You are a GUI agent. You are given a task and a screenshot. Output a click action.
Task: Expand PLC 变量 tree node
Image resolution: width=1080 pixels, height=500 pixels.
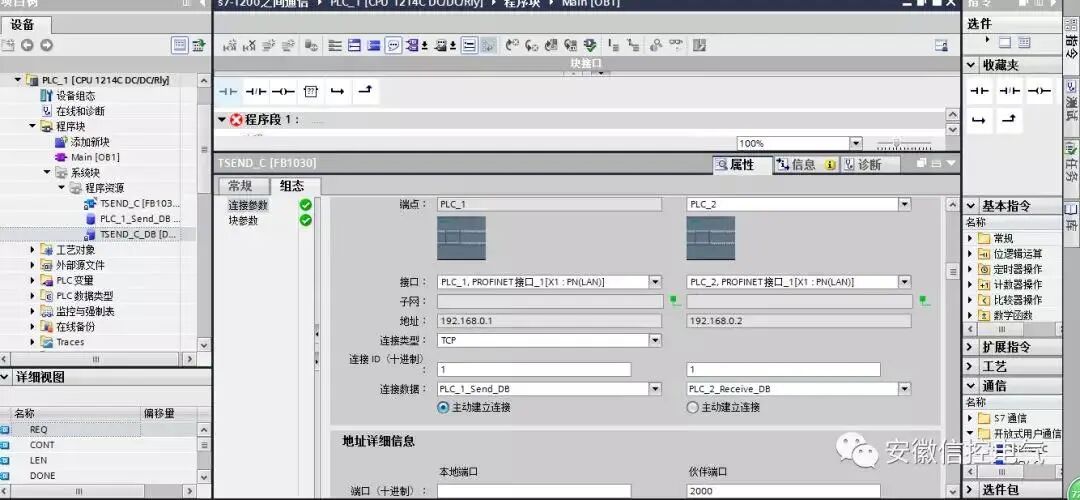[32, 280]
